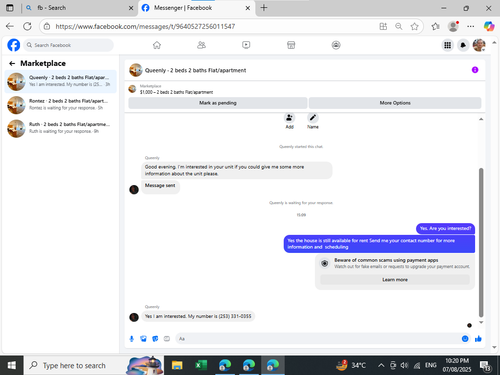Screen dimensions: 500x375
Task: Choose a sticker icon in composer
Action: 155,339
